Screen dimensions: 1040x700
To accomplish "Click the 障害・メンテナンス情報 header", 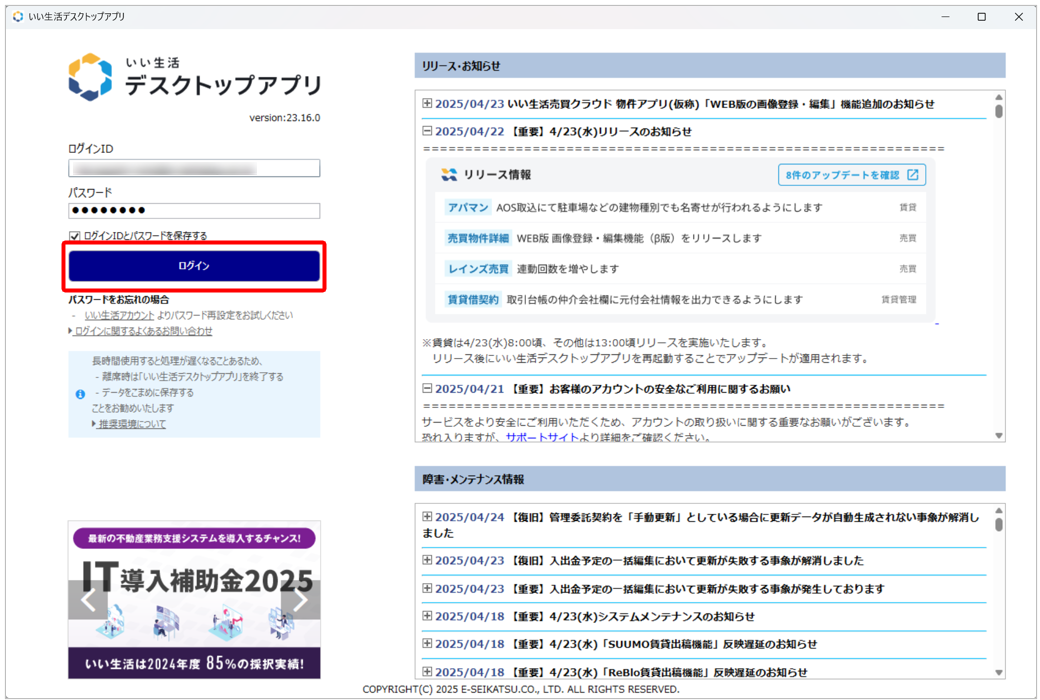I will [710, 479].
